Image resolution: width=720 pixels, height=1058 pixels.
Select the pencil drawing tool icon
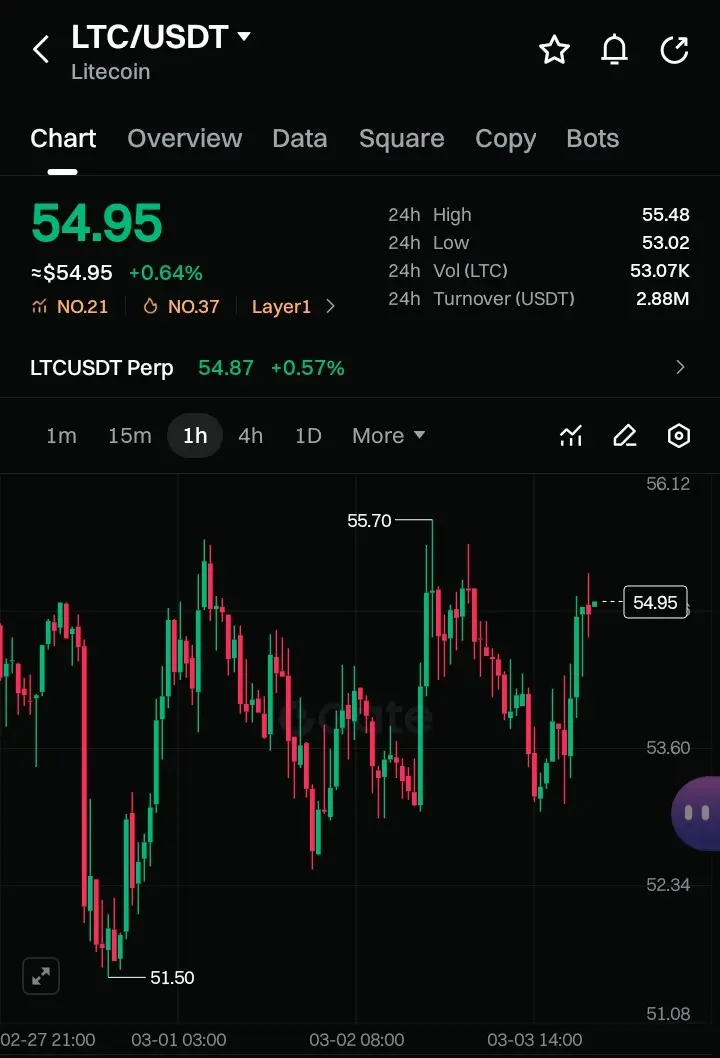click(x=625, y=436)
